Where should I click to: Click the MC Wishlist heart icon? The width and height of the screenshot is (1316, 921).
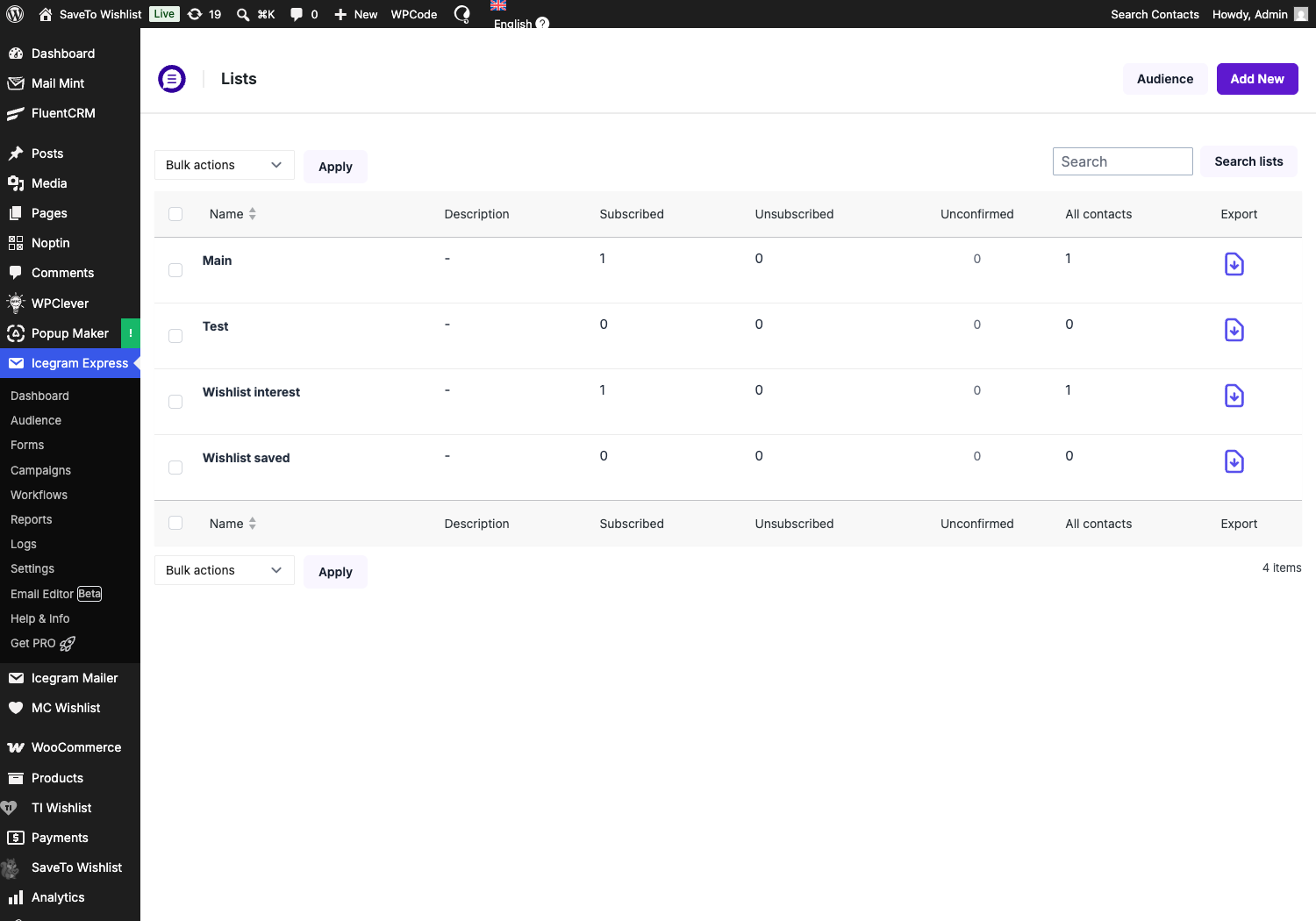[x=16, y=708]
